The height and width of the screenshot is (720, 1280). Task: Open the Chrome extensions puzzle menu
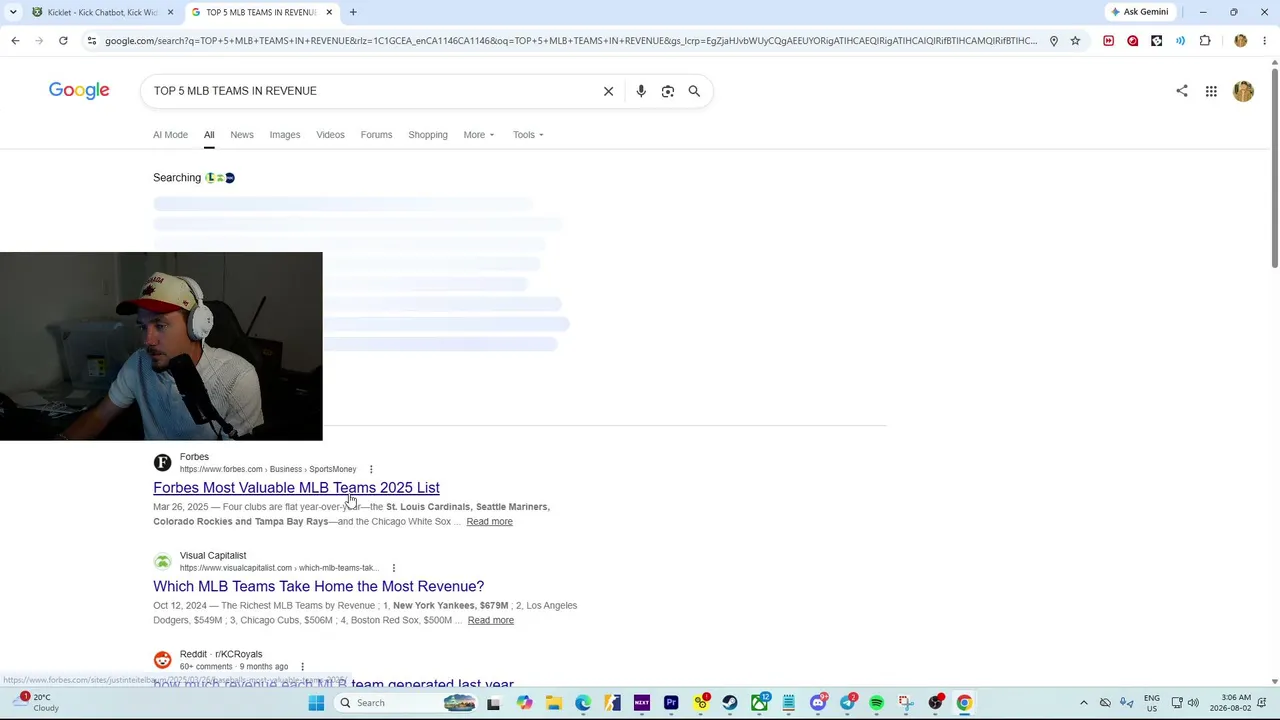[x=1205, y=41]
